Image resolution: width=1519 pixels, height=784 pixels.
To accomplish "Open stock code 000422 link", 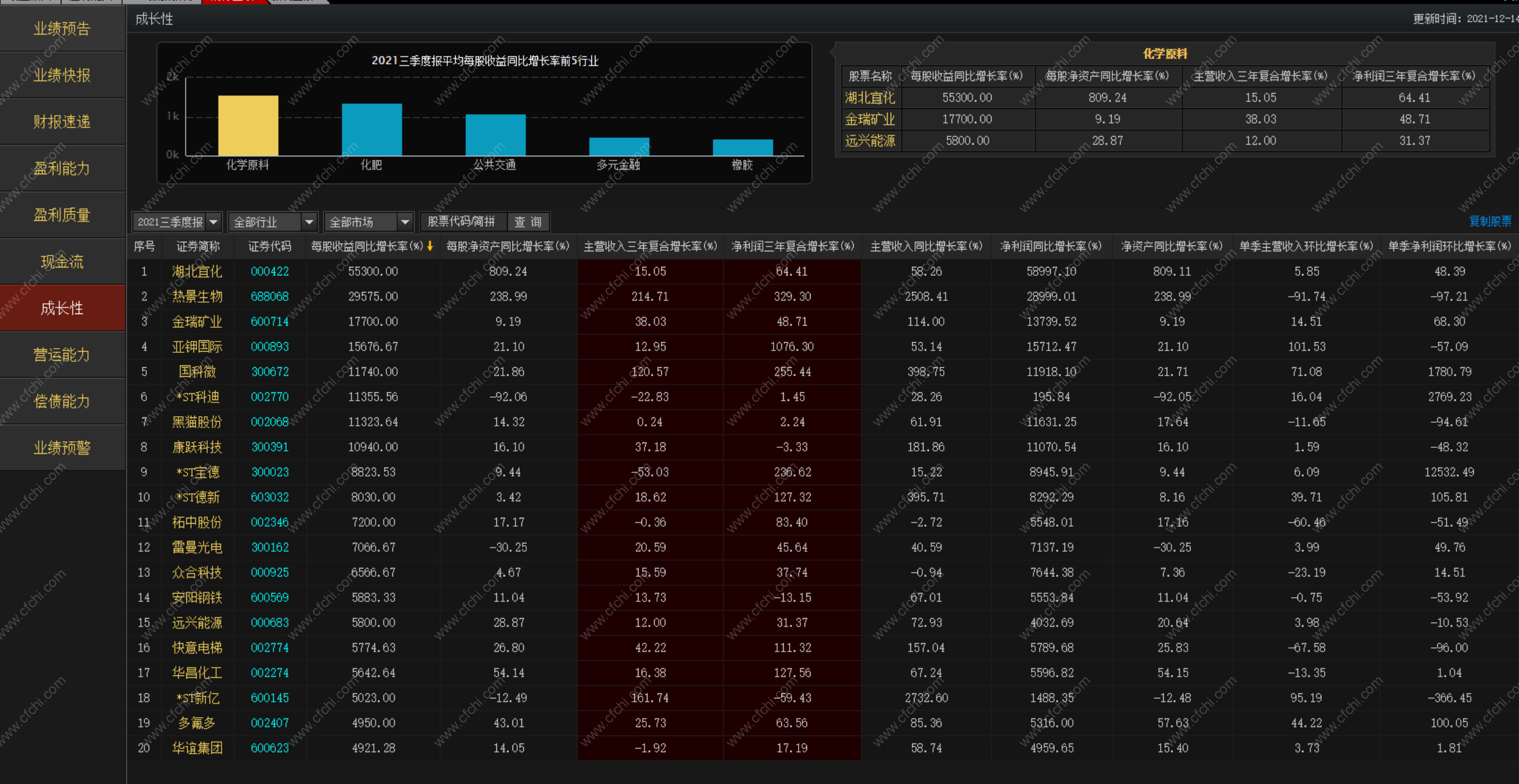I will coord(269,272).
